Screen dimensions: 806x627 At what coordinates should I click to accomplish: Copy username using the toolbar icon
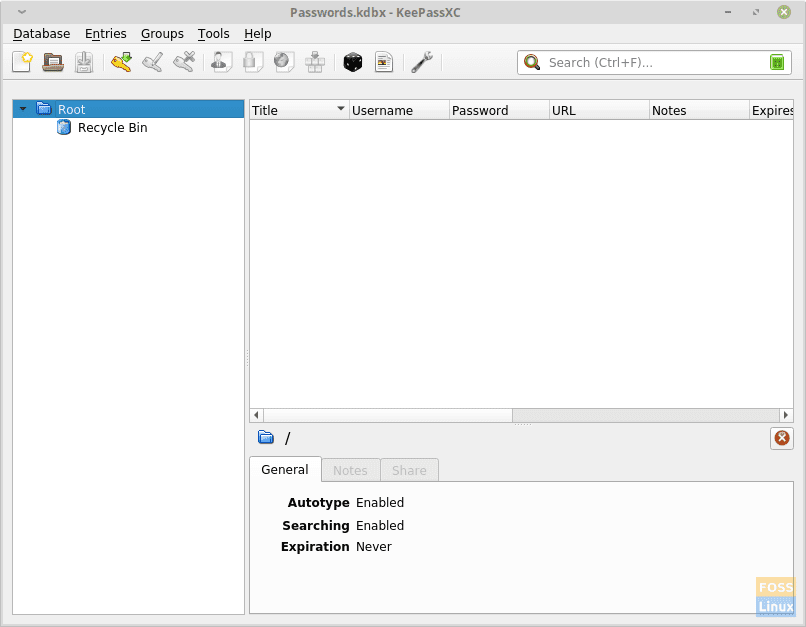coord(220,61)
